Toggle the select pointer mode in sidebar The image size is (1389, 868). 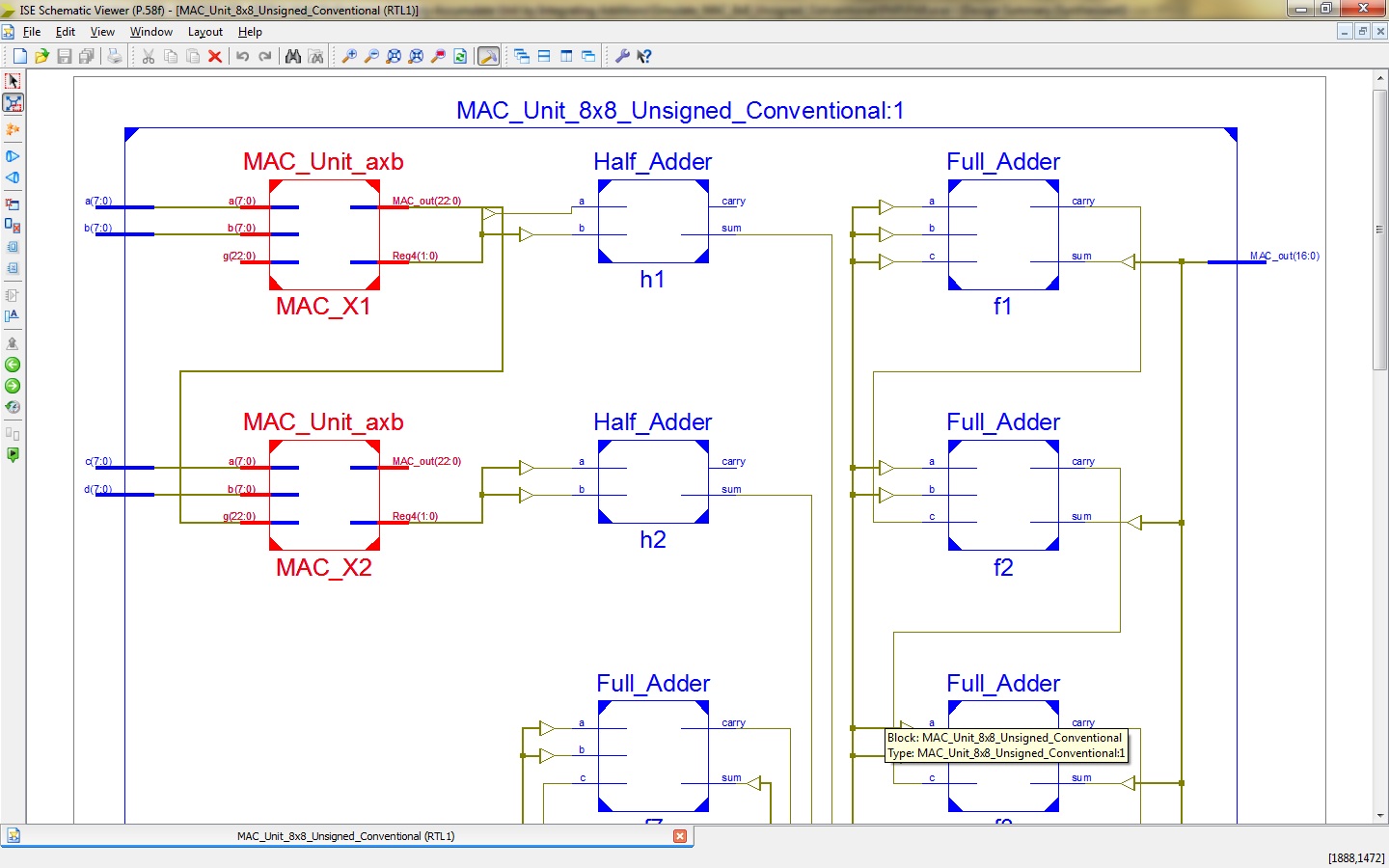[13, 81]
